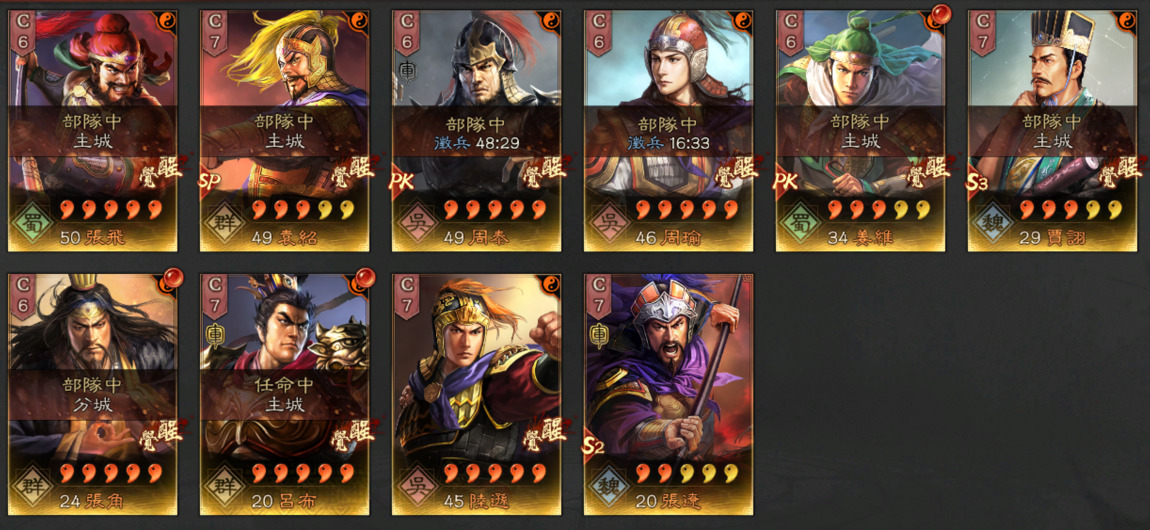Select the 張遼 general card

pyautogui.click(x=669, y=394)
